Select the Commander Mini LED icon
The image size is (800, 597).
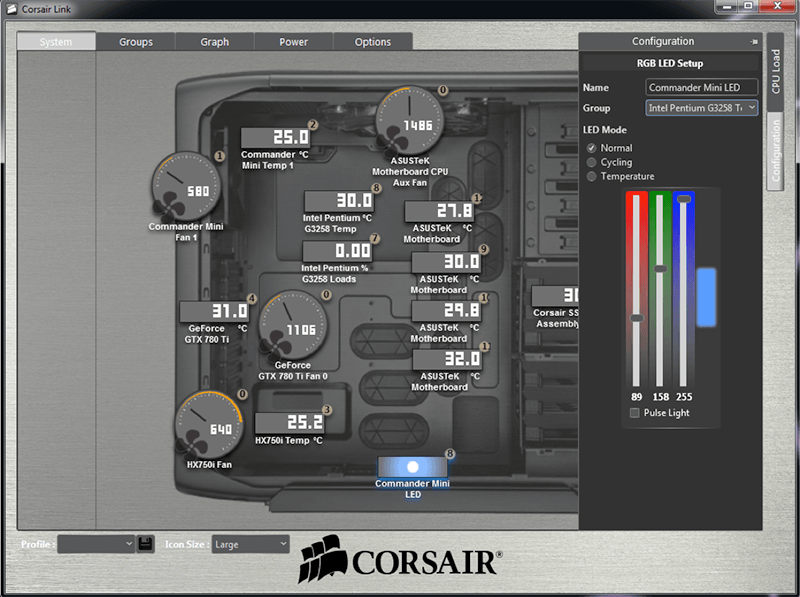click(x=412, y=466)
